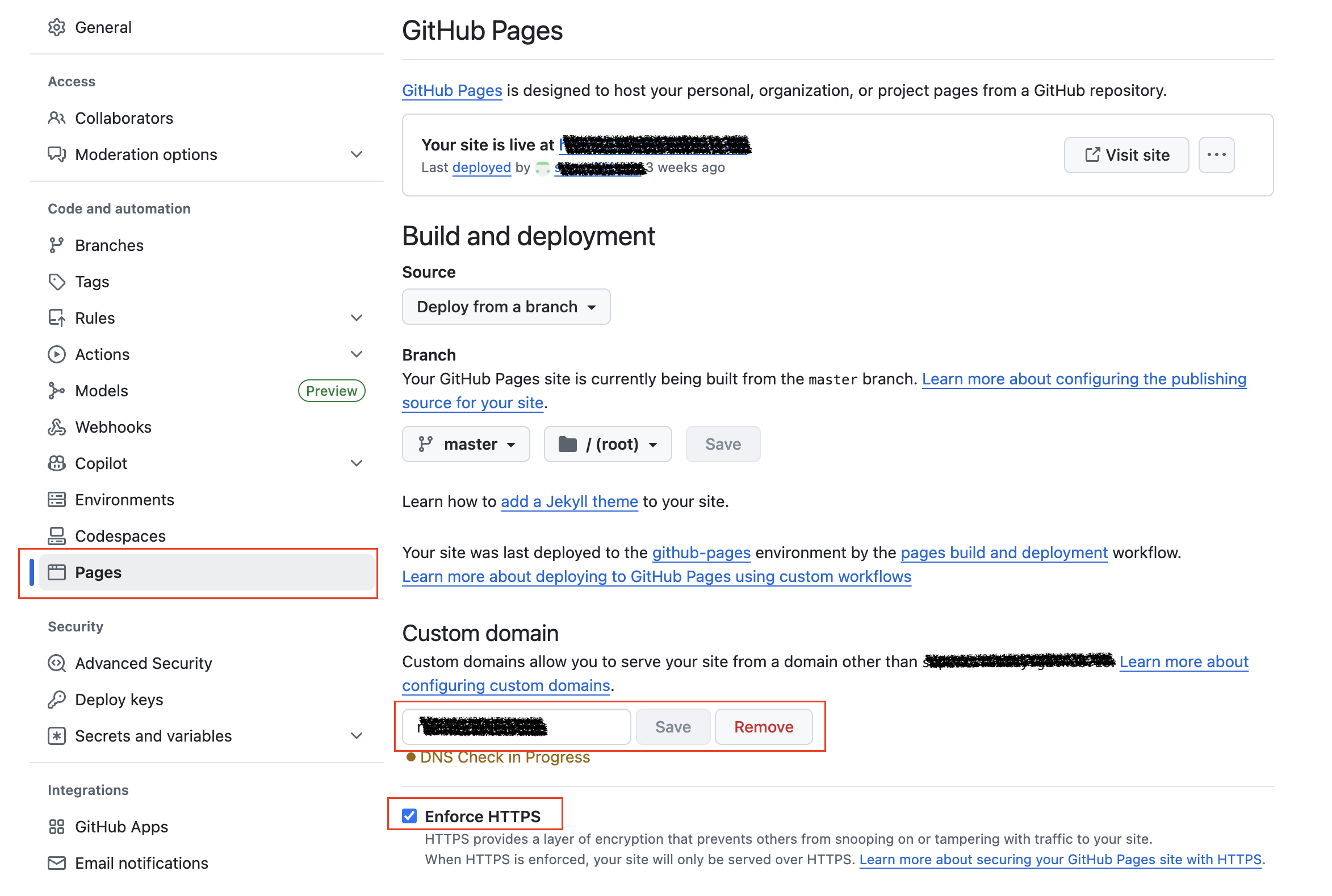Open the three-dot menu beside Visit site
Viewport: 1332px width, 896px height.
[x=1216, y=155]
